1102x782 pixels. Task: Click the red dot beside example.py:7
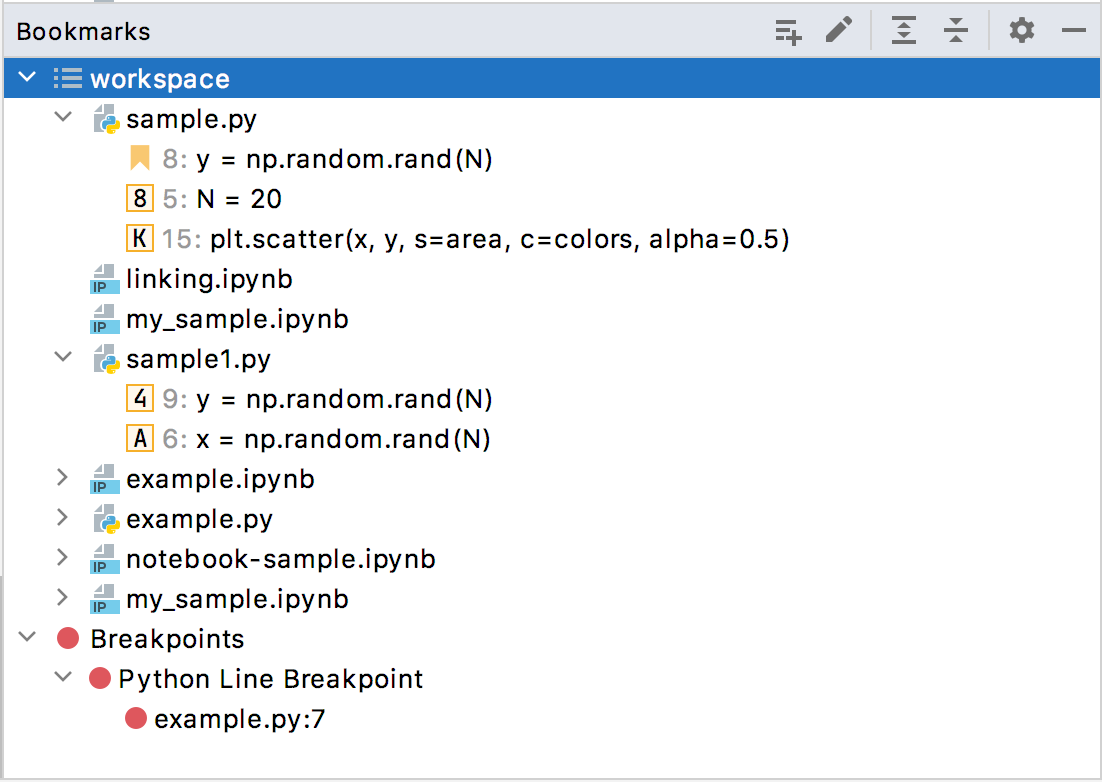(x=136, y=718)
